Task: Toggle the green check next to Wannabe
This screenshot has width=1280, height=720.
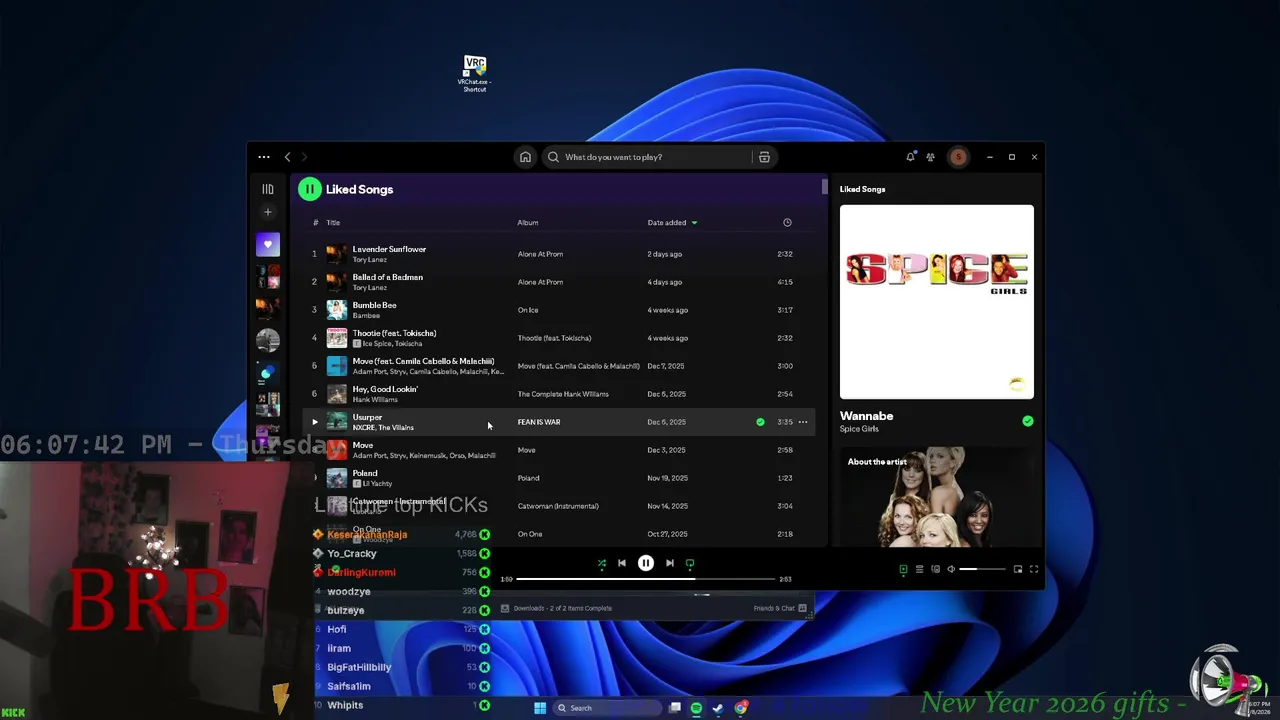Action: click(x=1027, y=421)
